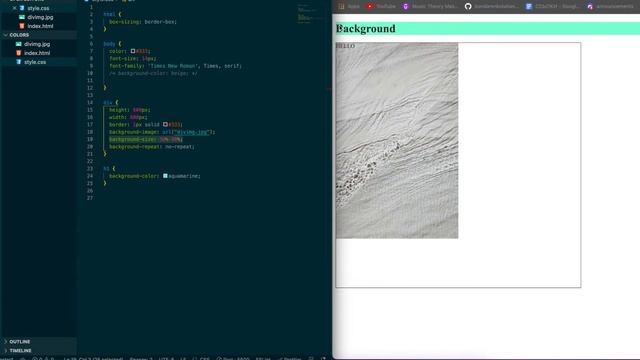Screen dimensions: 640x360
Task: Click the Port status bar entry
Action: [233, 358]
